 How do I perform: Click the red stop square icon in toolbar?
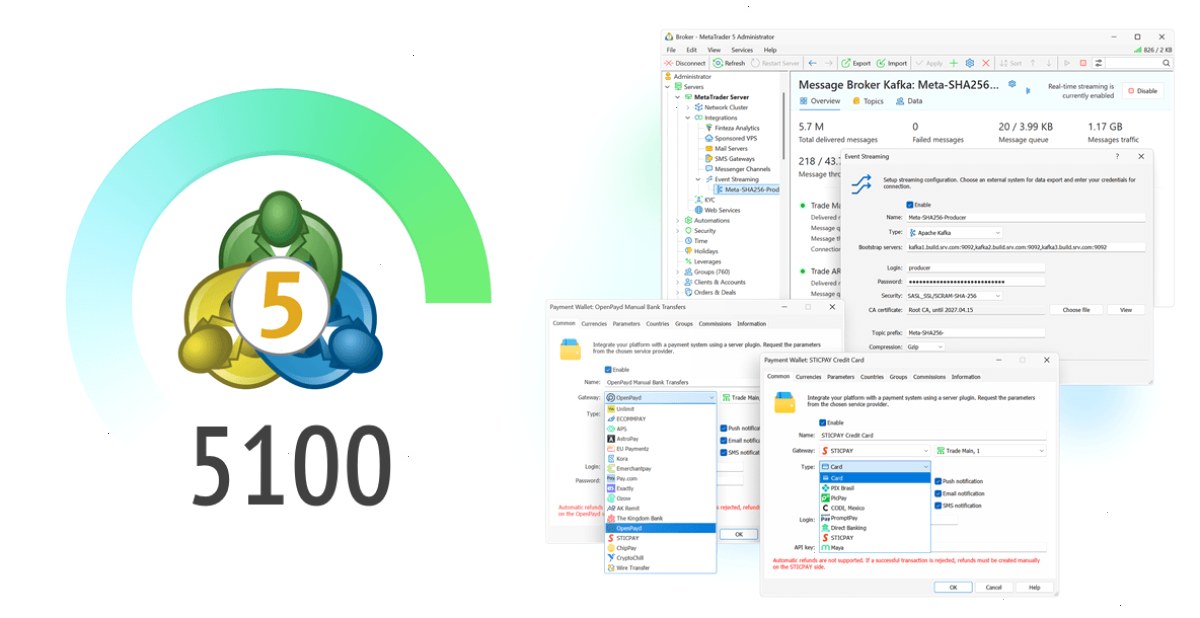click(x=1082, y=63)
